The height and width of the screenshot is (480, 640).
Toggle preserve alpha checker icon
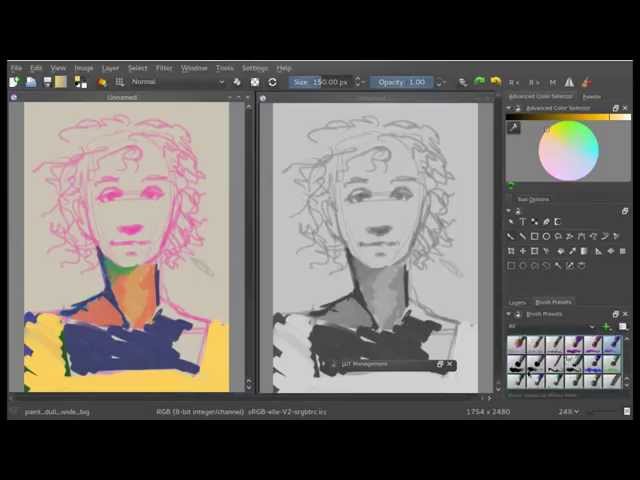[x=255, y=82]
